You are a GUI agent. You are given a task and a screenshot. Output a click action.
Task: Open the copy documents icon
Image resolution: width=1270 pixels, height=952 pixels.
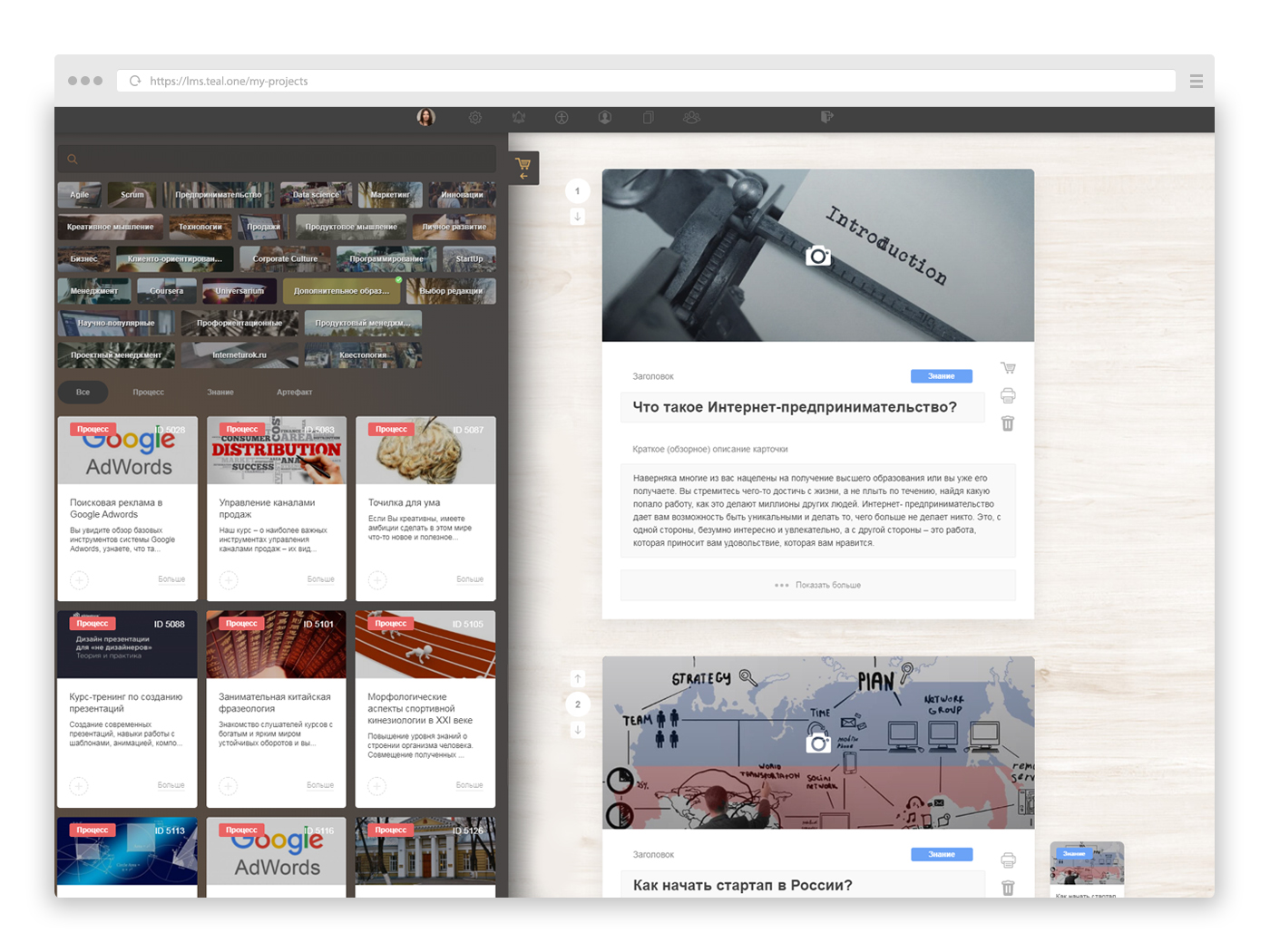648,117
